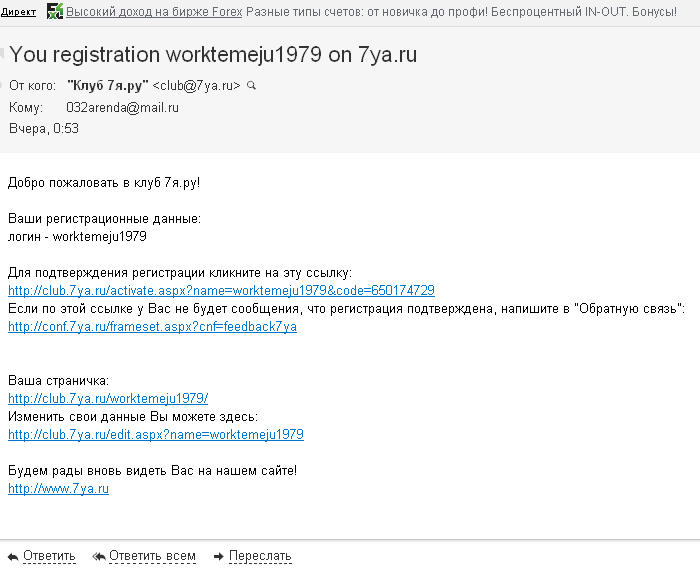The image size is (700, 582).
Task: Click the forward arrow icon
Action: click(218, 556)
